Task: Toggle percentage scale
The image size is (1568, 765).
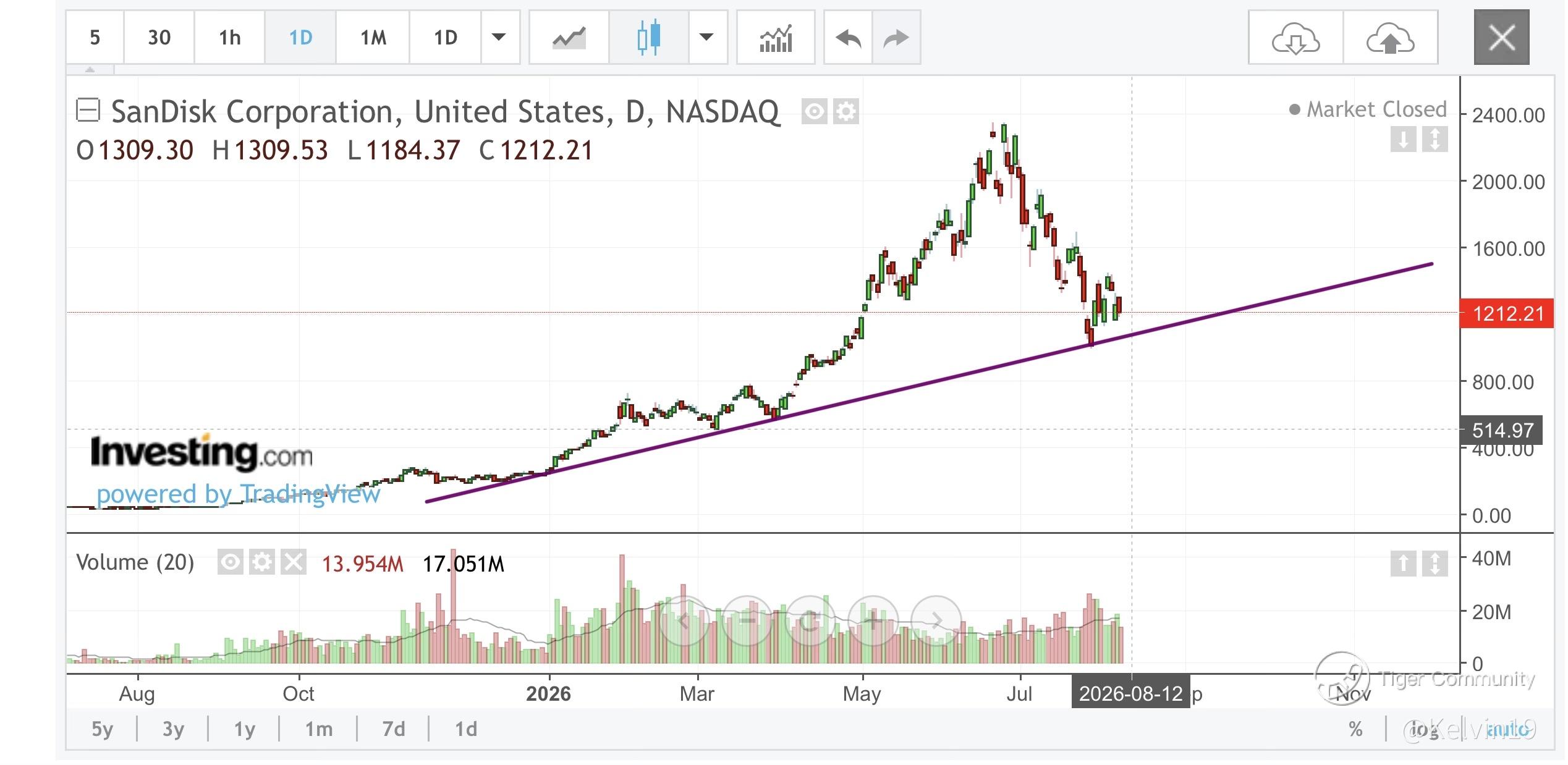Action: [1355, 730]
